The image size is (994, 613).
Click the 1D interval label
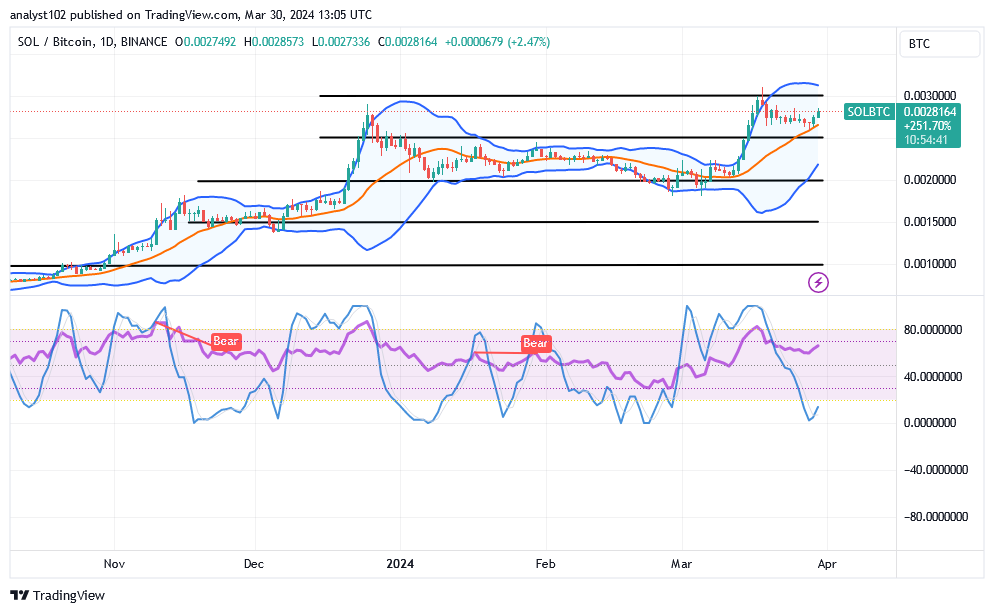pyautogui.click(x=108, y=42)
